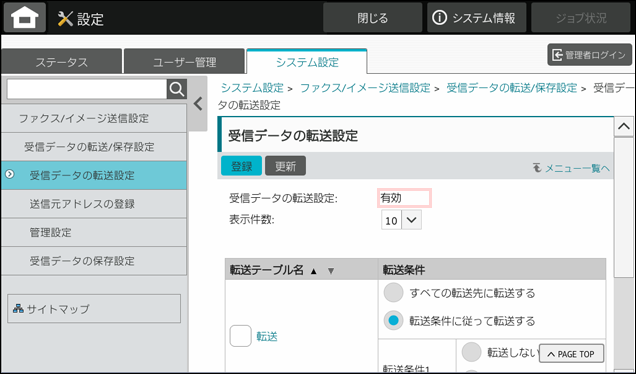Sort 転送テーブル名 ascending arrow
636x374 pixels.
[313, 271]
